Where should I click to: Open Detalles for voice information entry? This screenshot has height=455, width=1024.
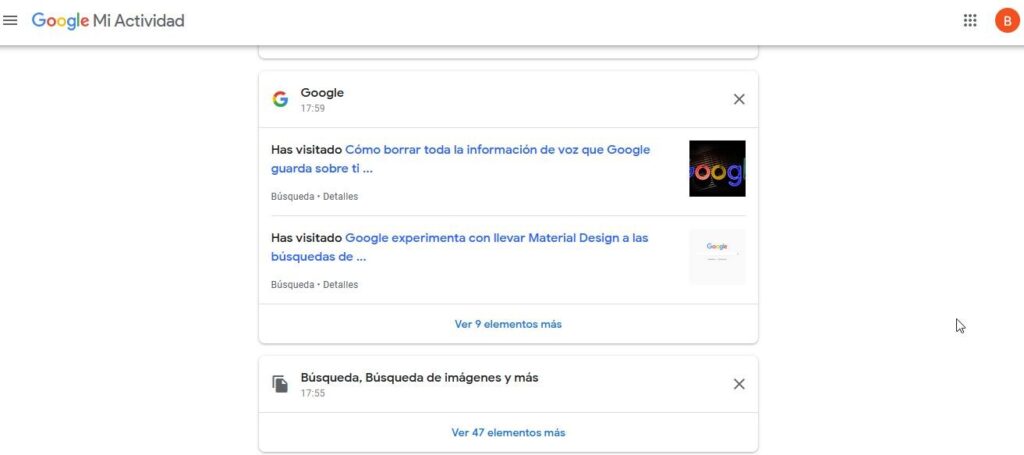[x=340, y=196]
